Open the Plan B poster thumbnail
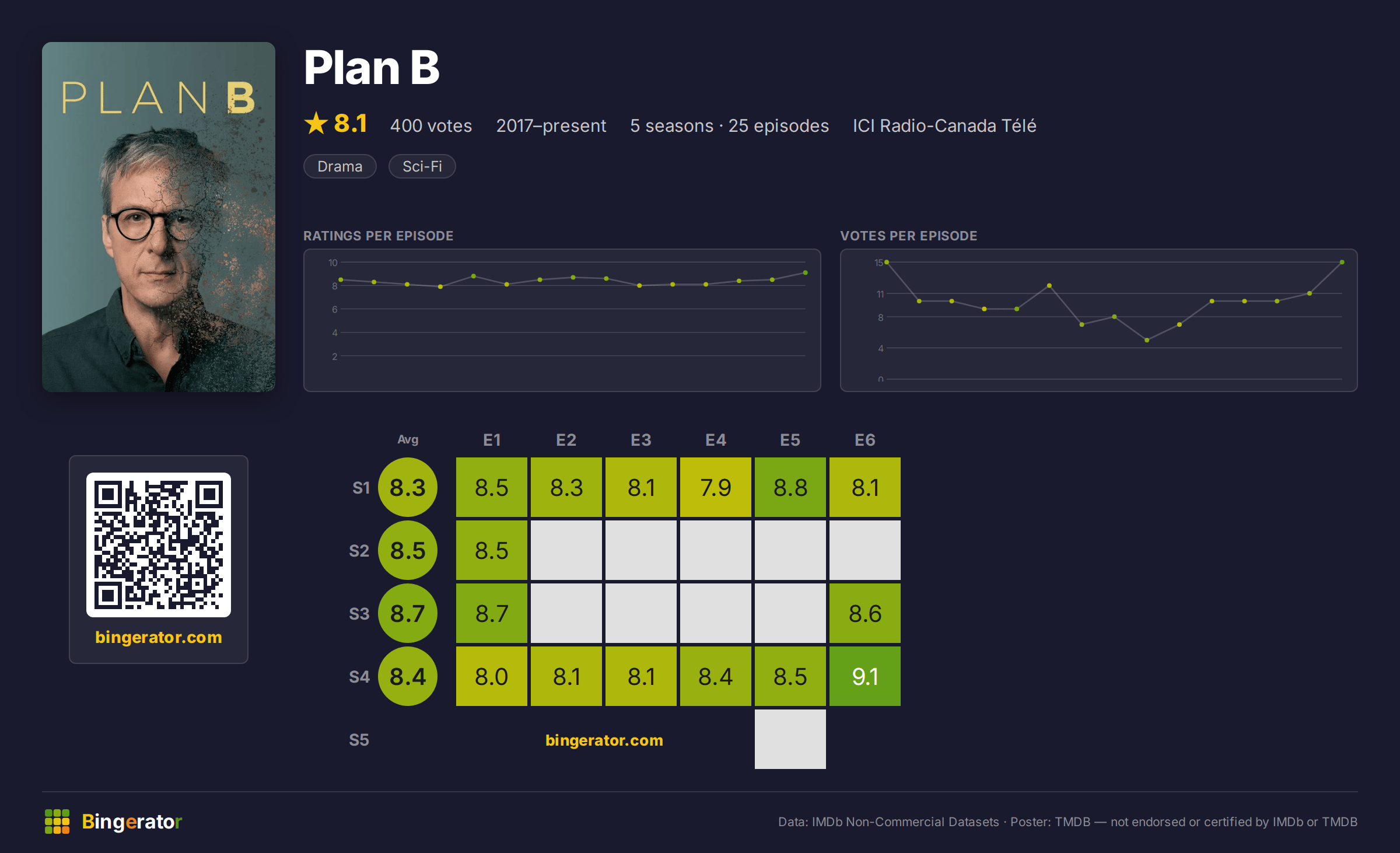1400x853 pixels. click(x=159, y=217)
